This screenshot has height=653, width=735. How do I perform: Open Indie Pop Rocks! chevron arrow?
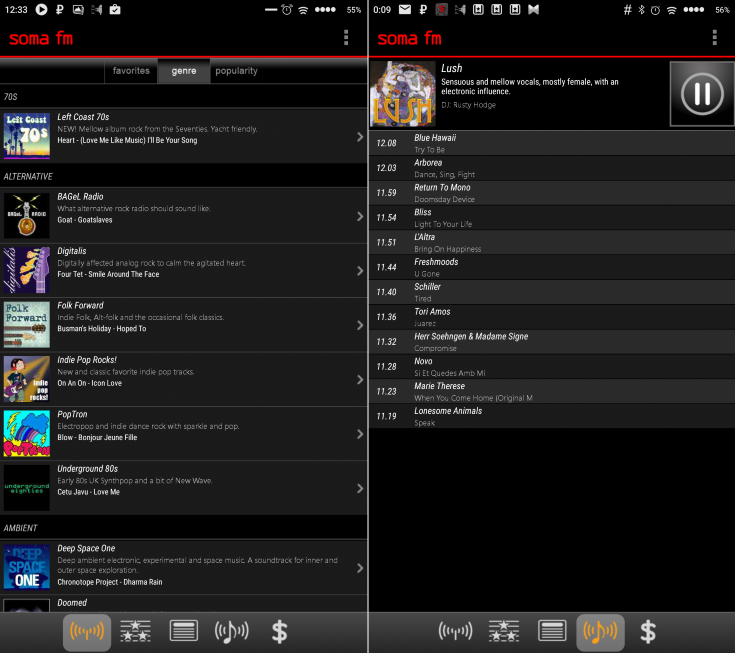(360, 379)
